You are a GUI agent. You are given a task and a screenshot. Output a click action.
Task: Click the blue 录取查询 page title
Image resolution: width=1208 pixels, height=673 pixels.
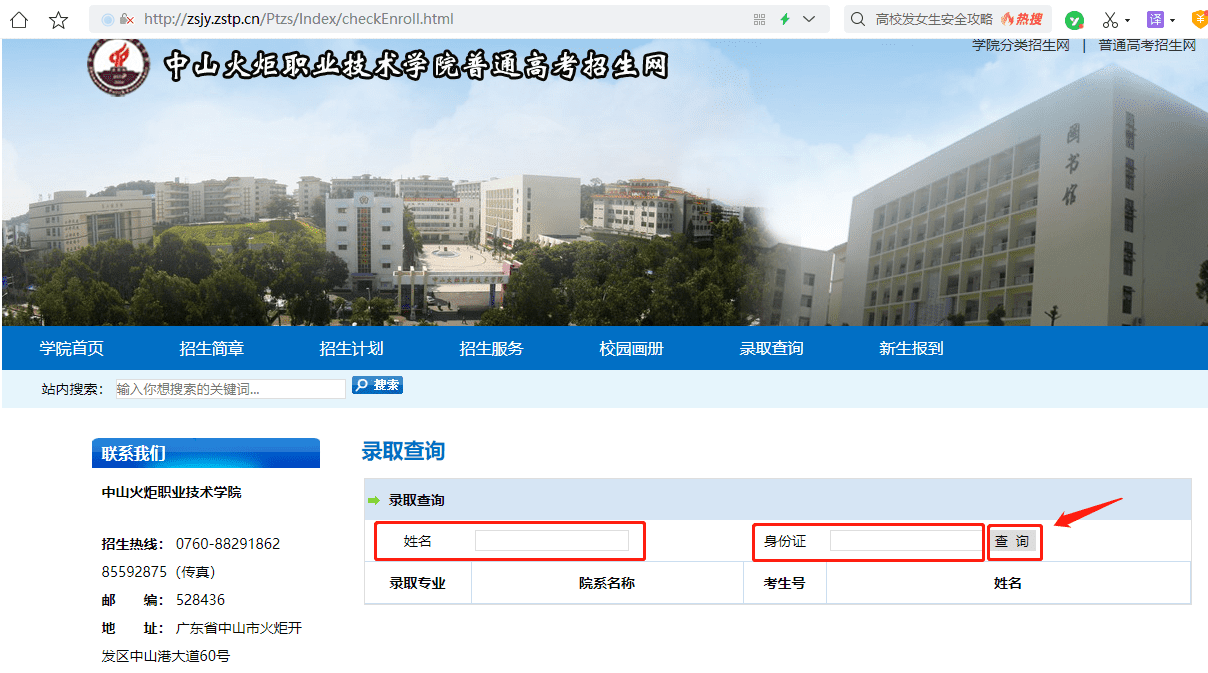403,452
